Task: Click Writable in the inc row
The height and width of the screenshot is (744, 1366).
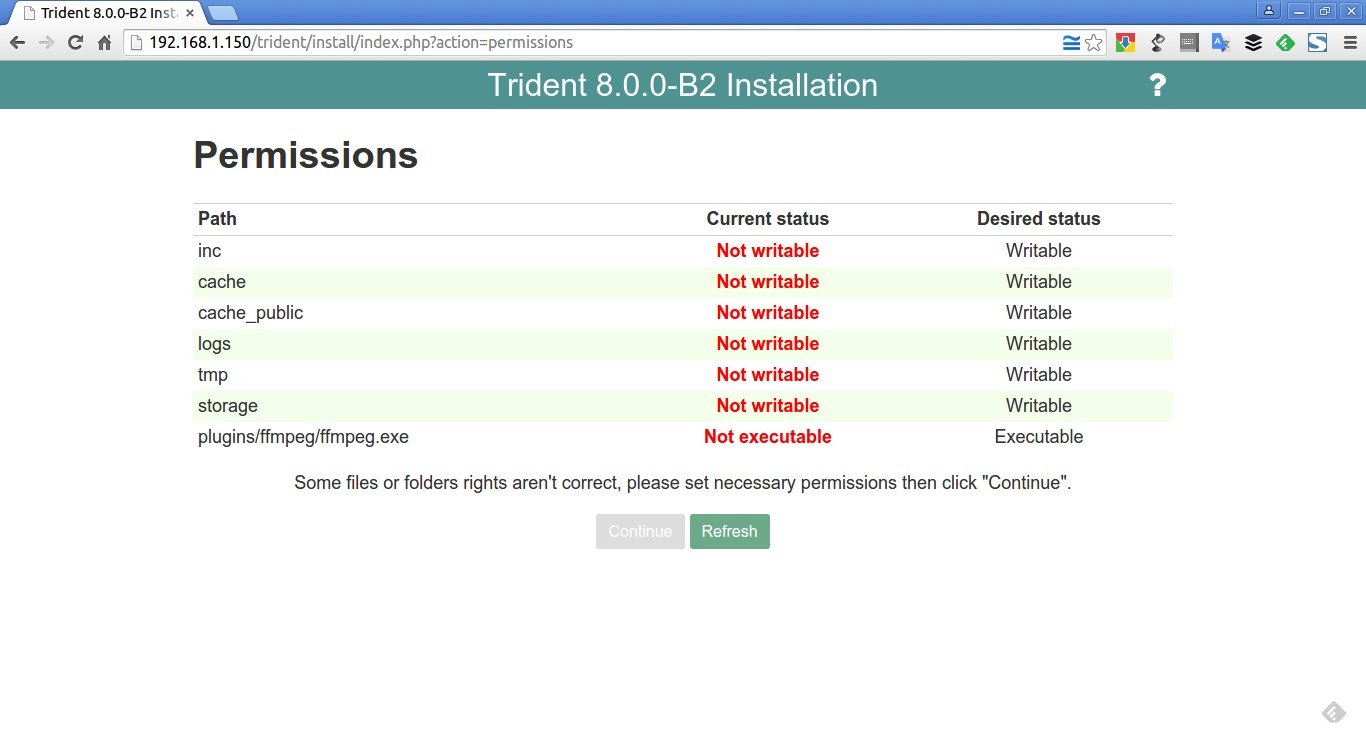Action: pyautogui.click(x=1039, y=250)
